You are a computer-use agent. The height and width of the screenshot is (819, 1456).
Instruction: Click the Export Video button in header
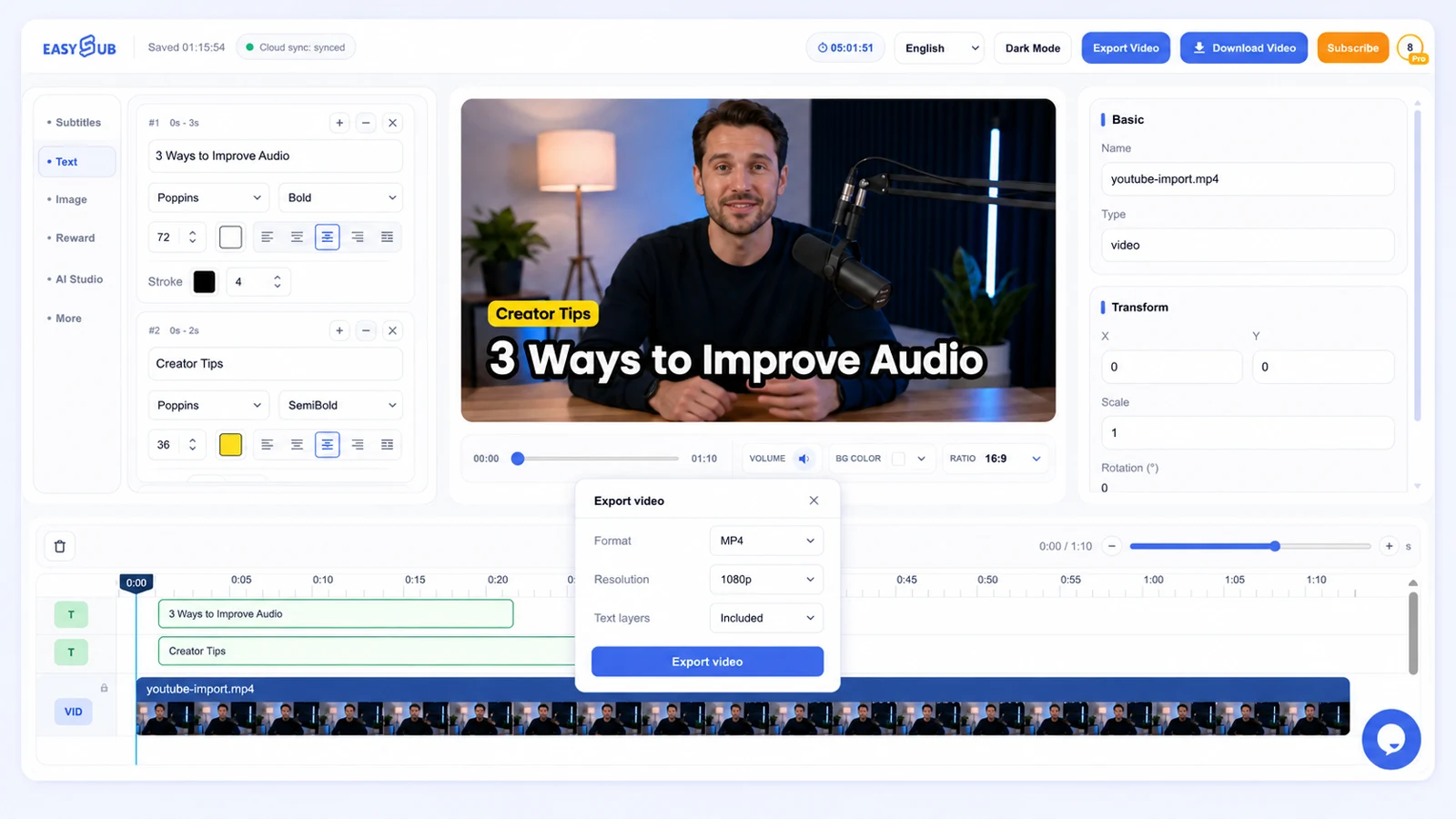(1126, 48)
